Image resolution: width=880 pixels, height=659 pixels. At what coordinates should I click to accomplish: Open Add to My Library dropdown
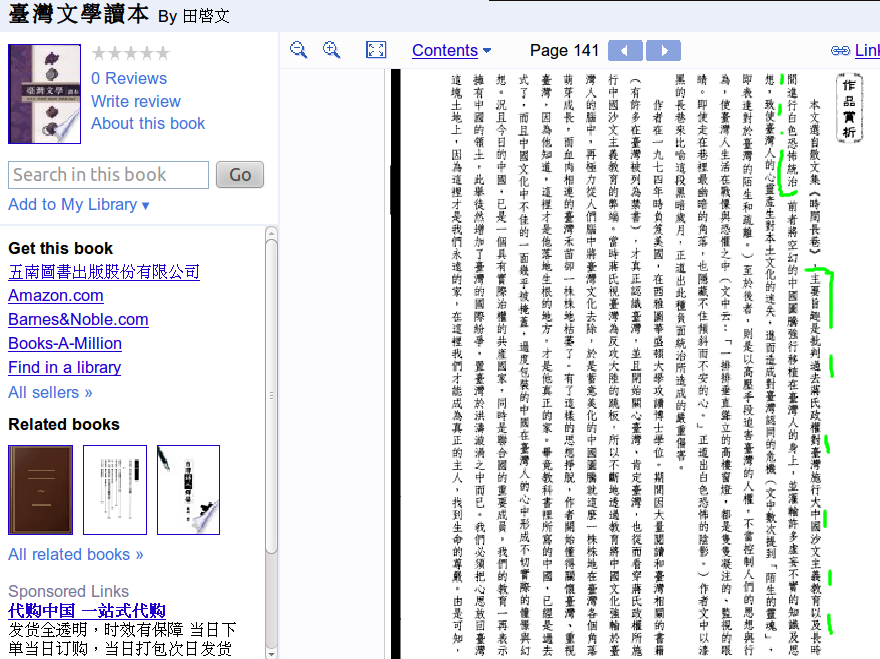coord(79,204)
